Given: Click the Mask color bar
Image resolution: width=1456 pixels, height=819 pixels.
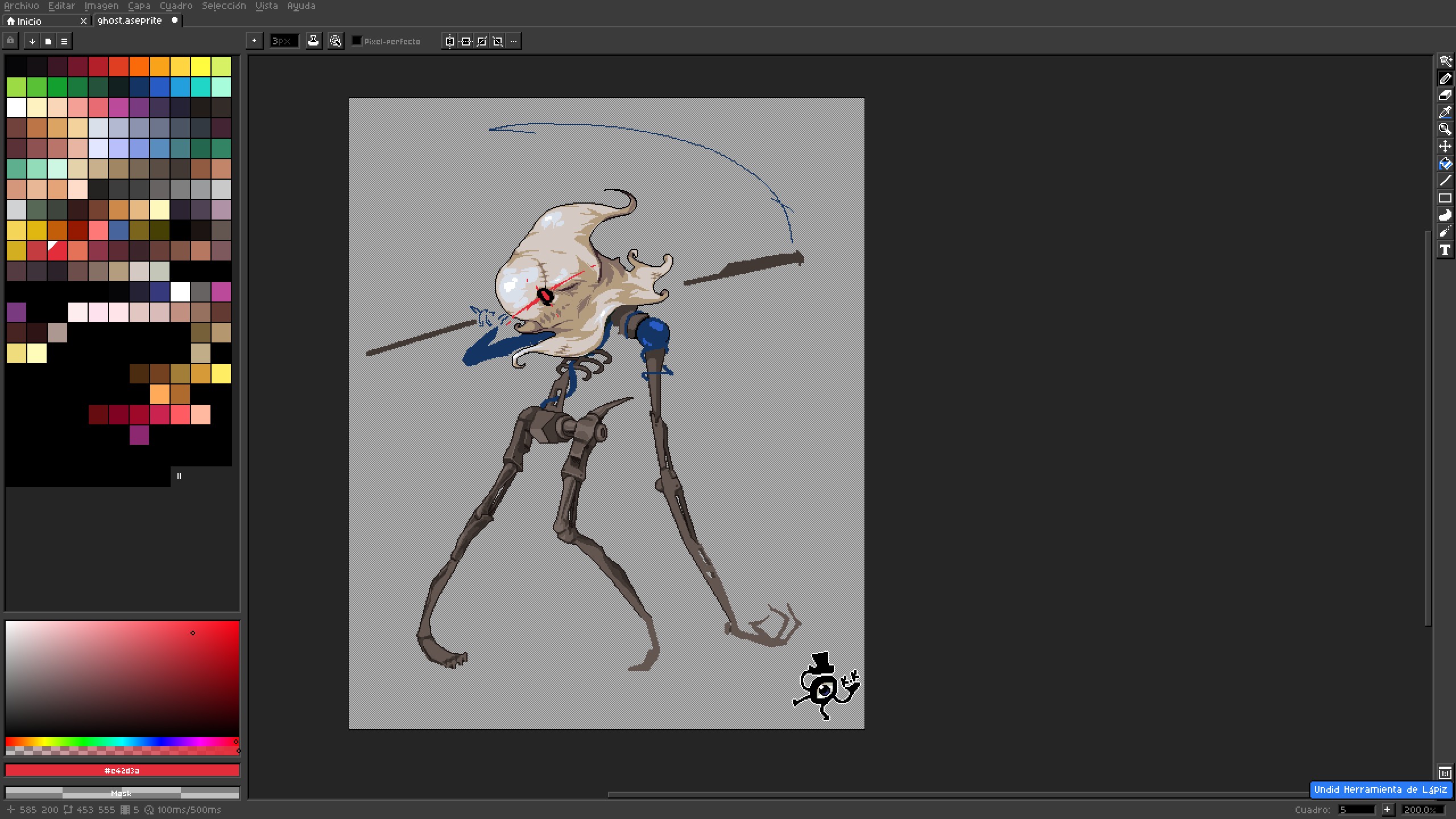Looking at the screenshot, I should click(122, 793).
